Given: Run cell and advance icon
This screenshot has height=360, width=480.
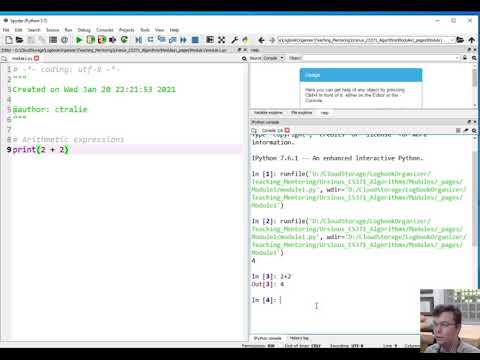Looking at the screenshot, I should tap(102, 40).
